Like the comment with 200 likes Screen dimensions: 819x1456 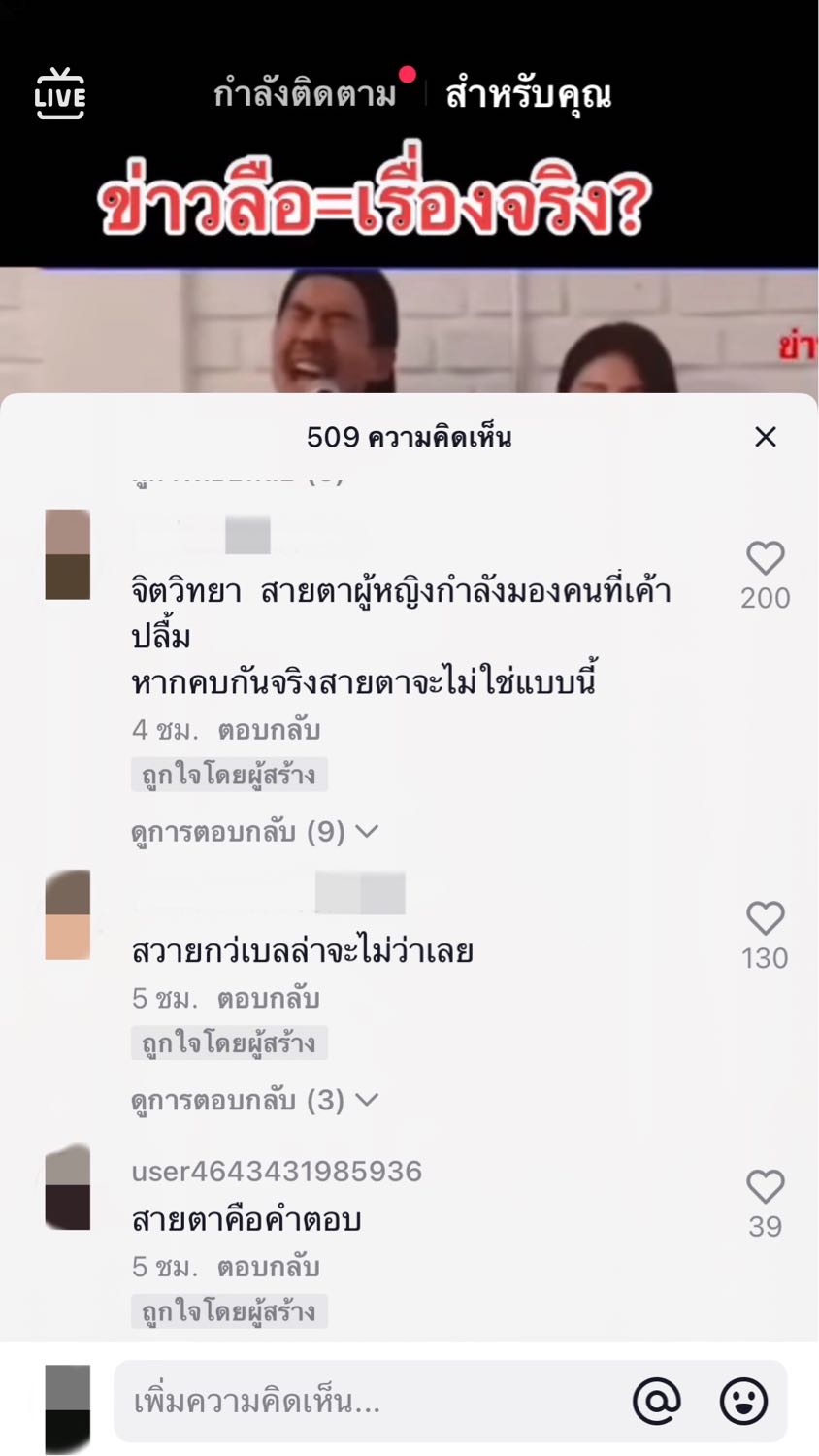[x=765, y=558]
